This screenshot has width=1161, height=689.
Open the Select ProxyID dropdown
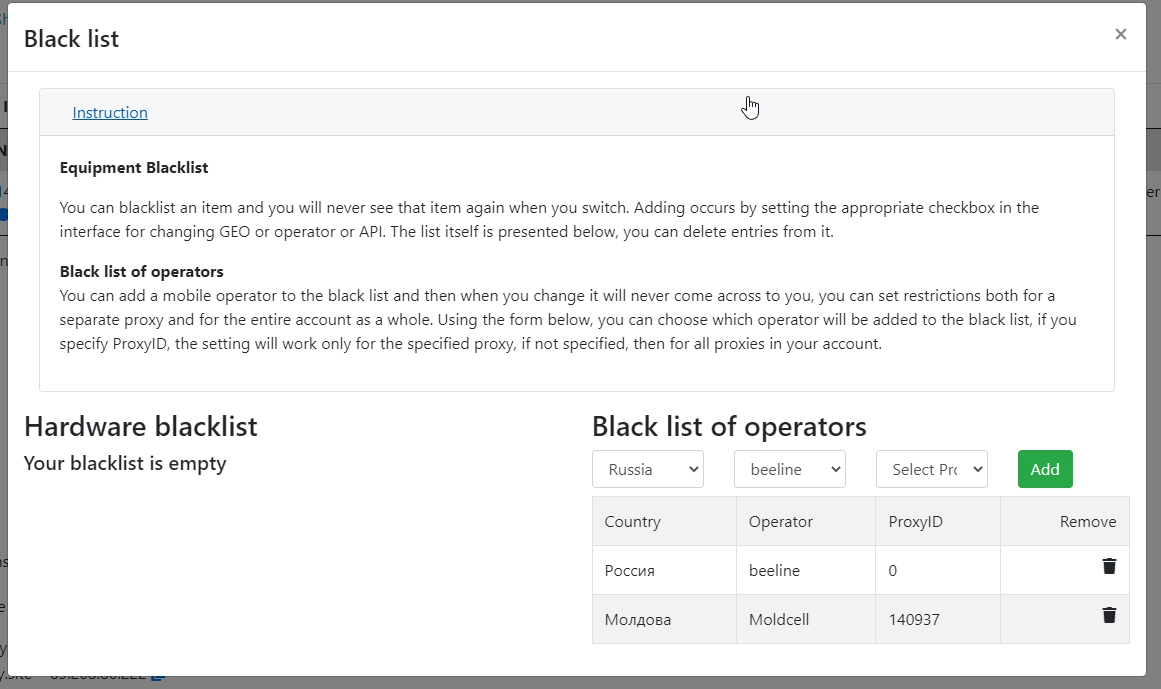pos(931,468)
